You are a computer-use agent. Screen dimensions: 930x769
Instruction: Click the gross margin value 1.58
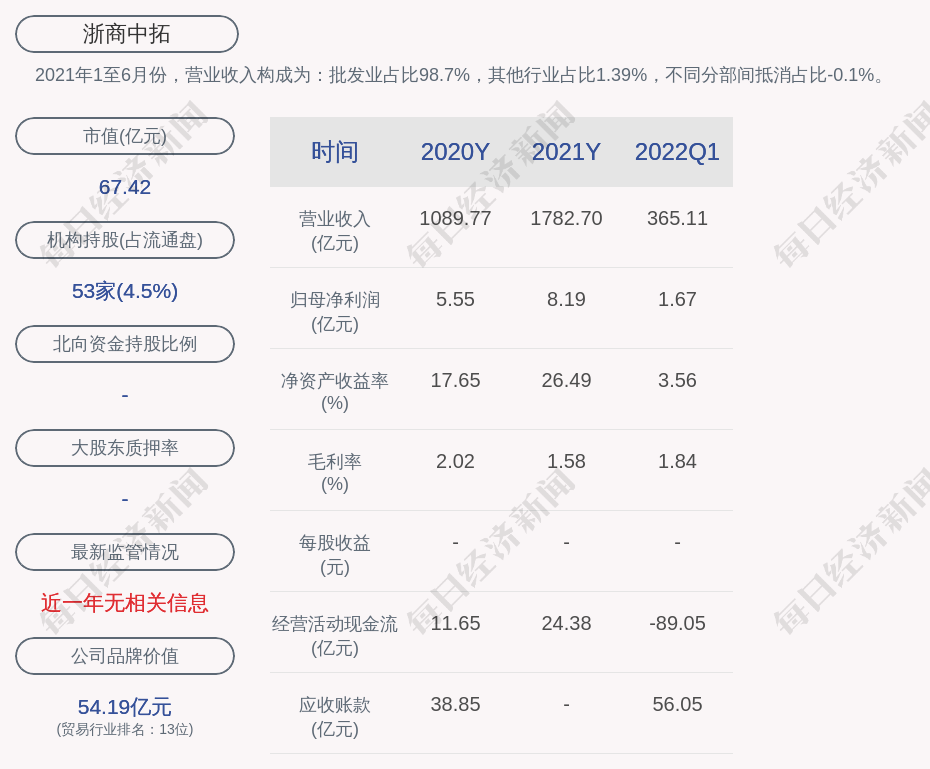tap(566, 461)
